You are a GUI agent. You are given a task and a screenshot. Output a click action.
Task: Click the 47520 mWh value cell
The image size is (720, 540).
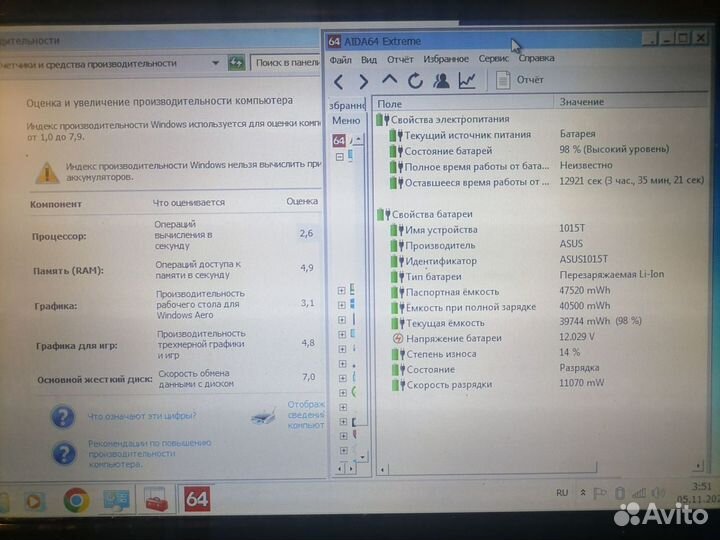(585, 291)
